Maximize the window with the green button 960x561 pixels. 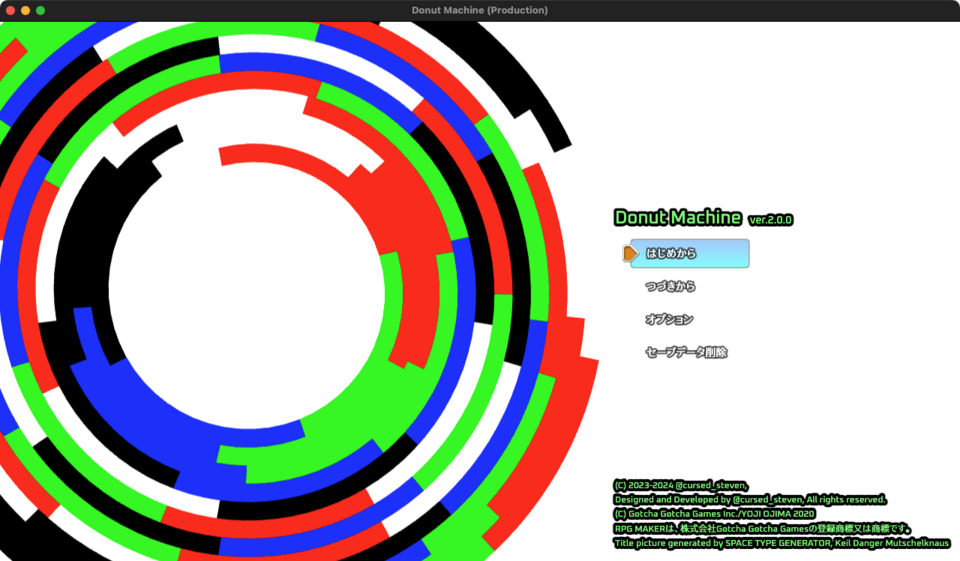[40, 10]
